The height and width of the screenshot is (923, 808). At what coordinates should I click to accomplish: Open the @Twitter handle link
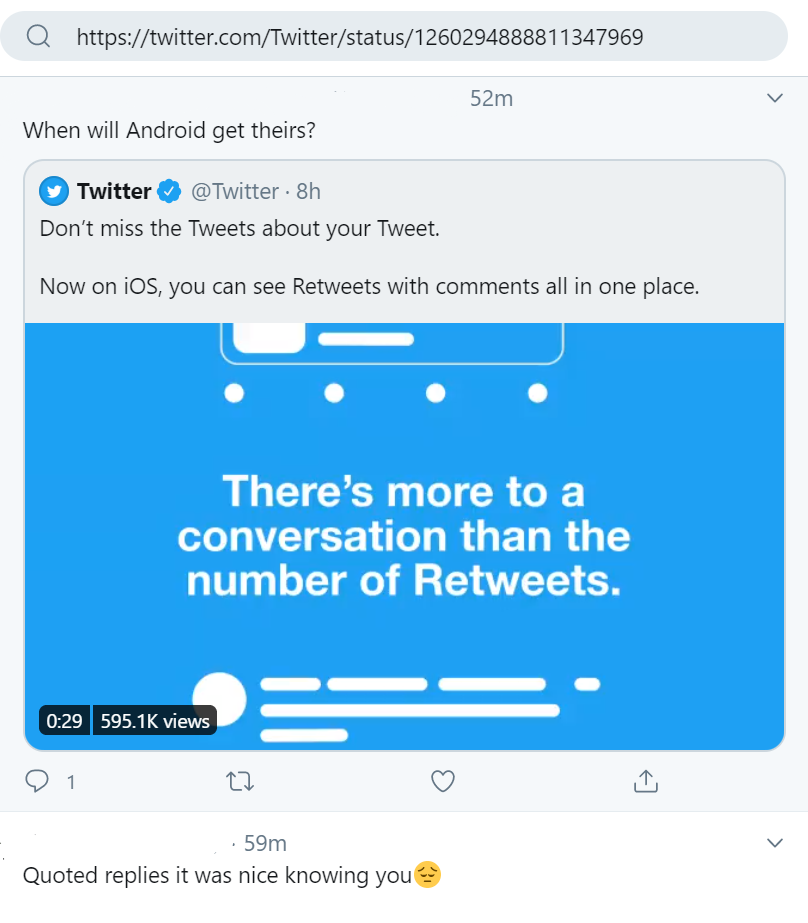click(234, 191)
